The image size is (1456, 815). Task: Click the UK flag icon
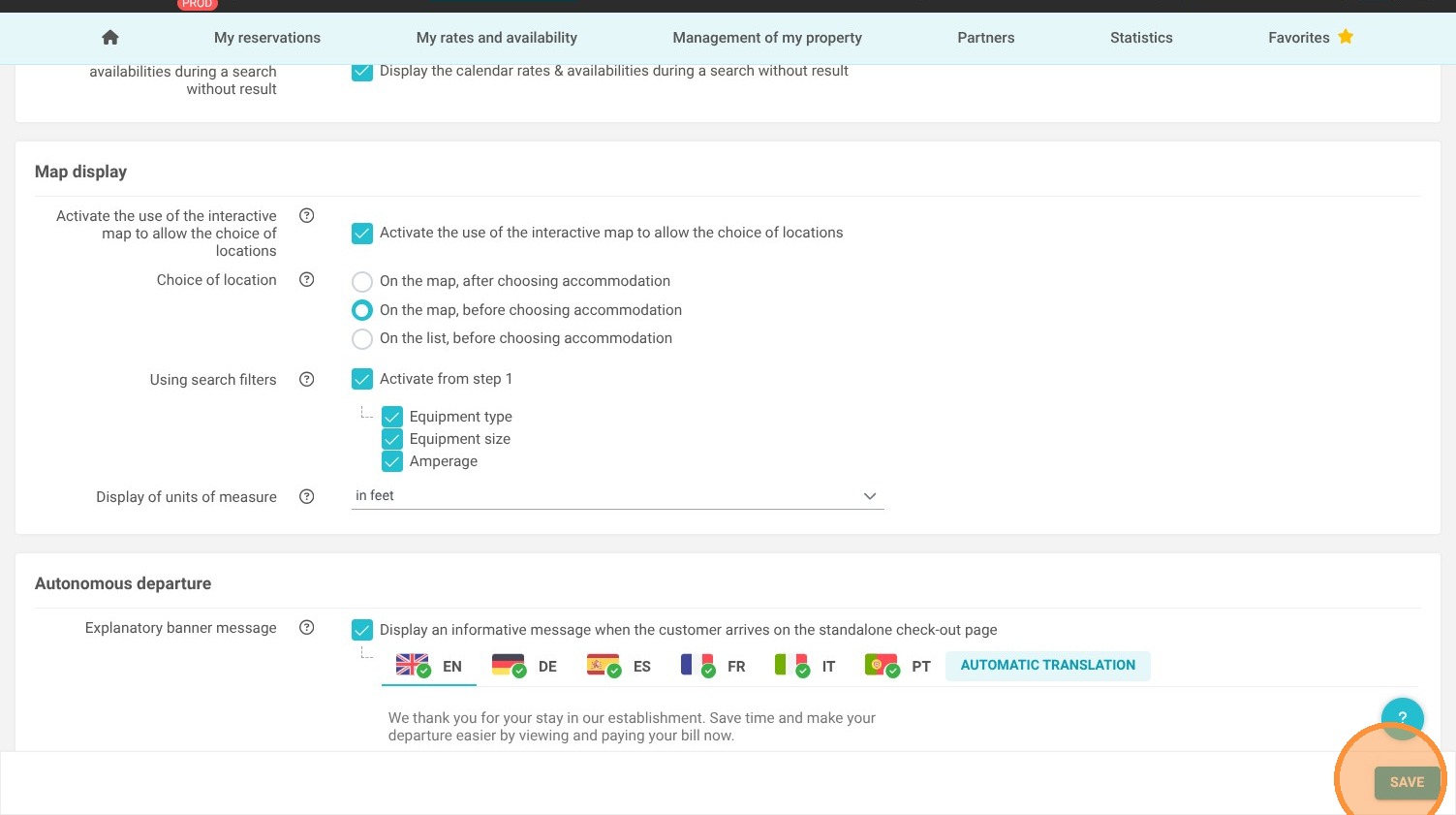412,665
